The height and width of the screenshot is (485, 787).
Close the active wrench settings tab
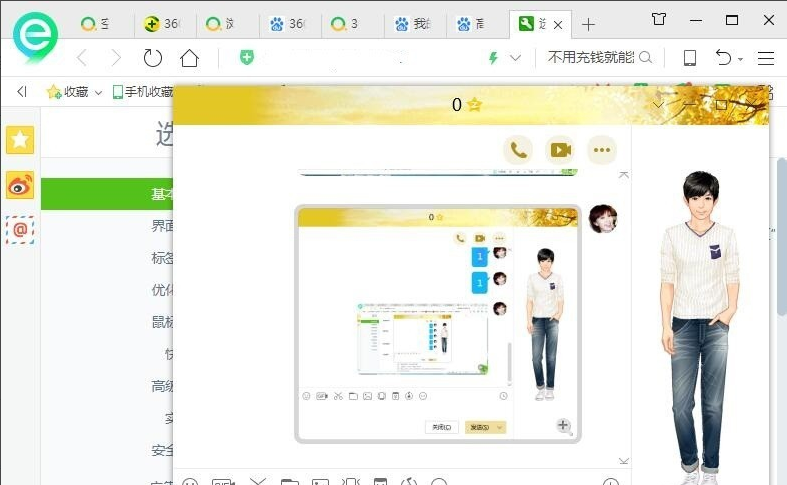click(558, 25)
